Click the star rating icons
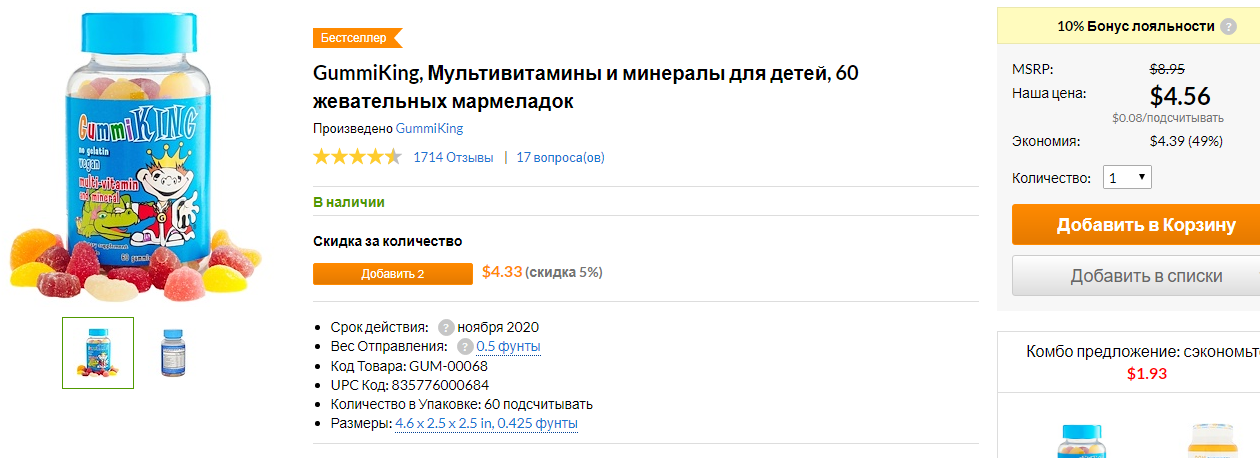This screenshot has width=1260, height=458. (357, 157)
